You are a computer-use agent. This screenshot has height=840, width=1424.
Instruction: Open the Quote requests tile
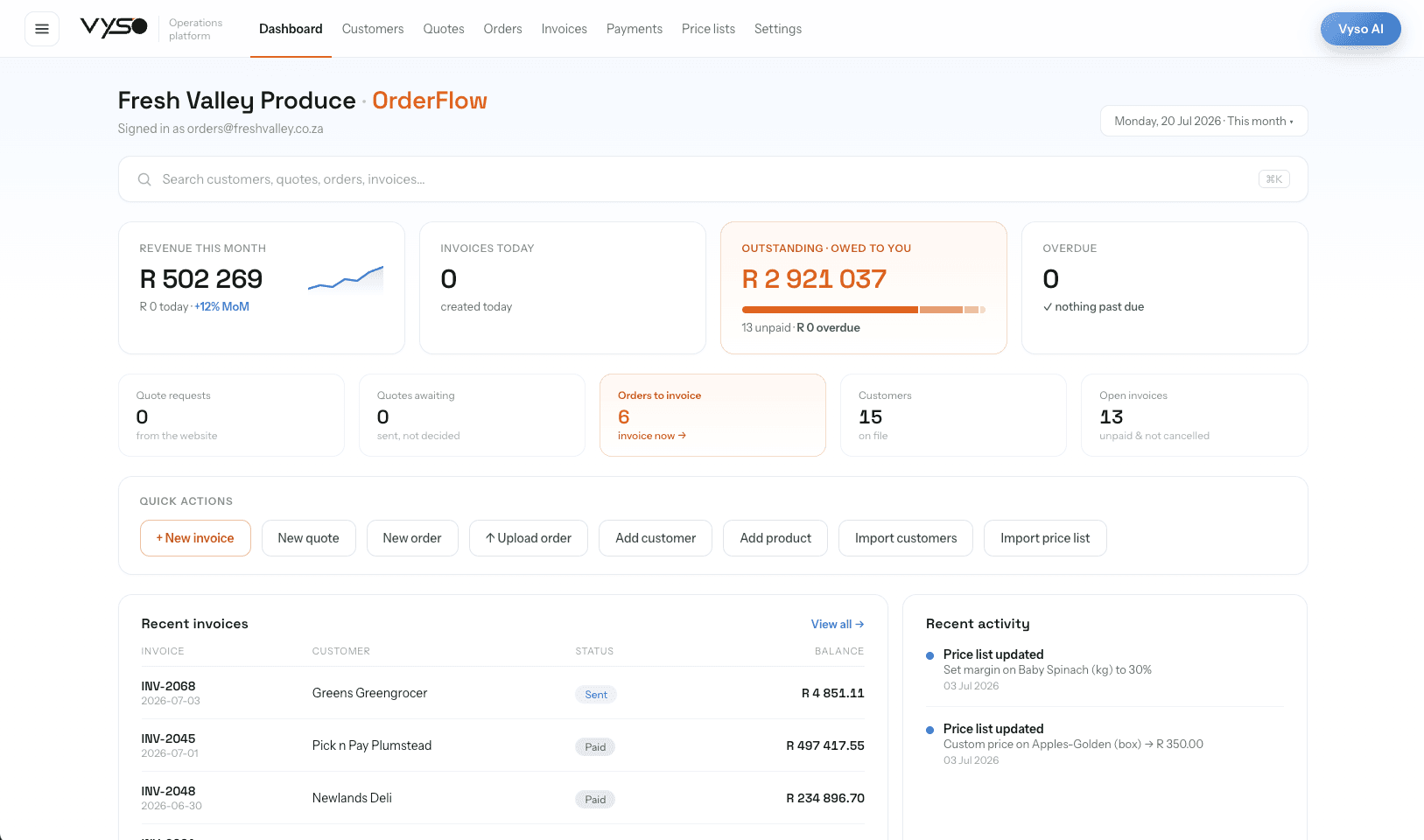click(231, 416)
